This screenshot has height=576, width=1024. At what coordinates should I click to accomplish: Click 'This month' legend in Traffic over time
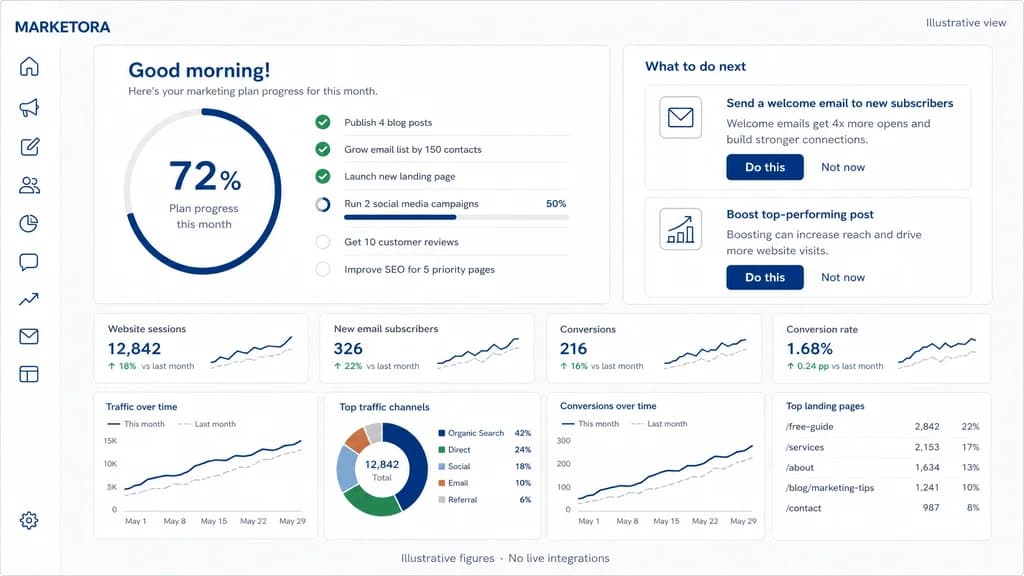(x=136, y=424)
